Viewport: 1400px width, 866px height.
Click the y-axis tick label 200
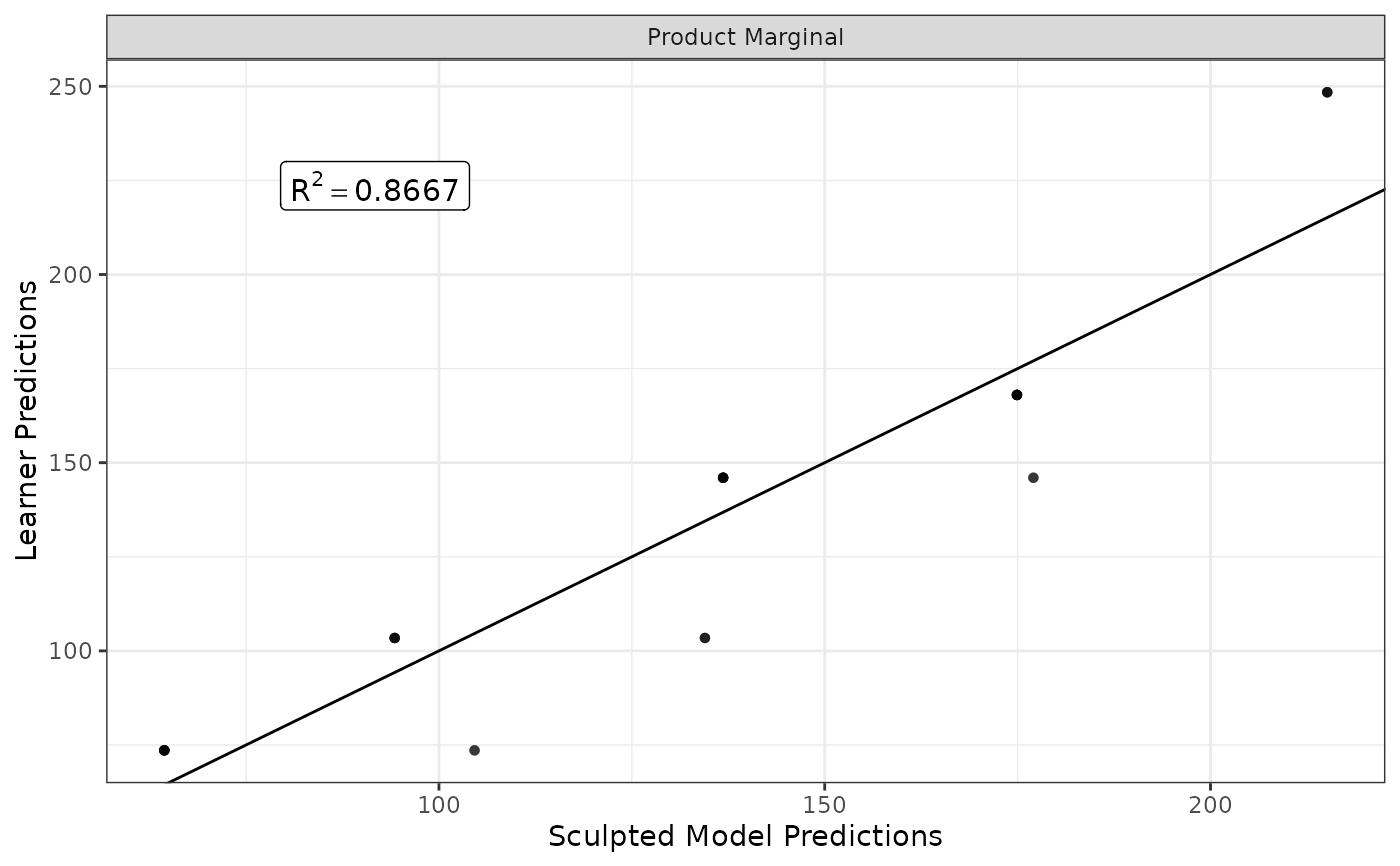78,274
